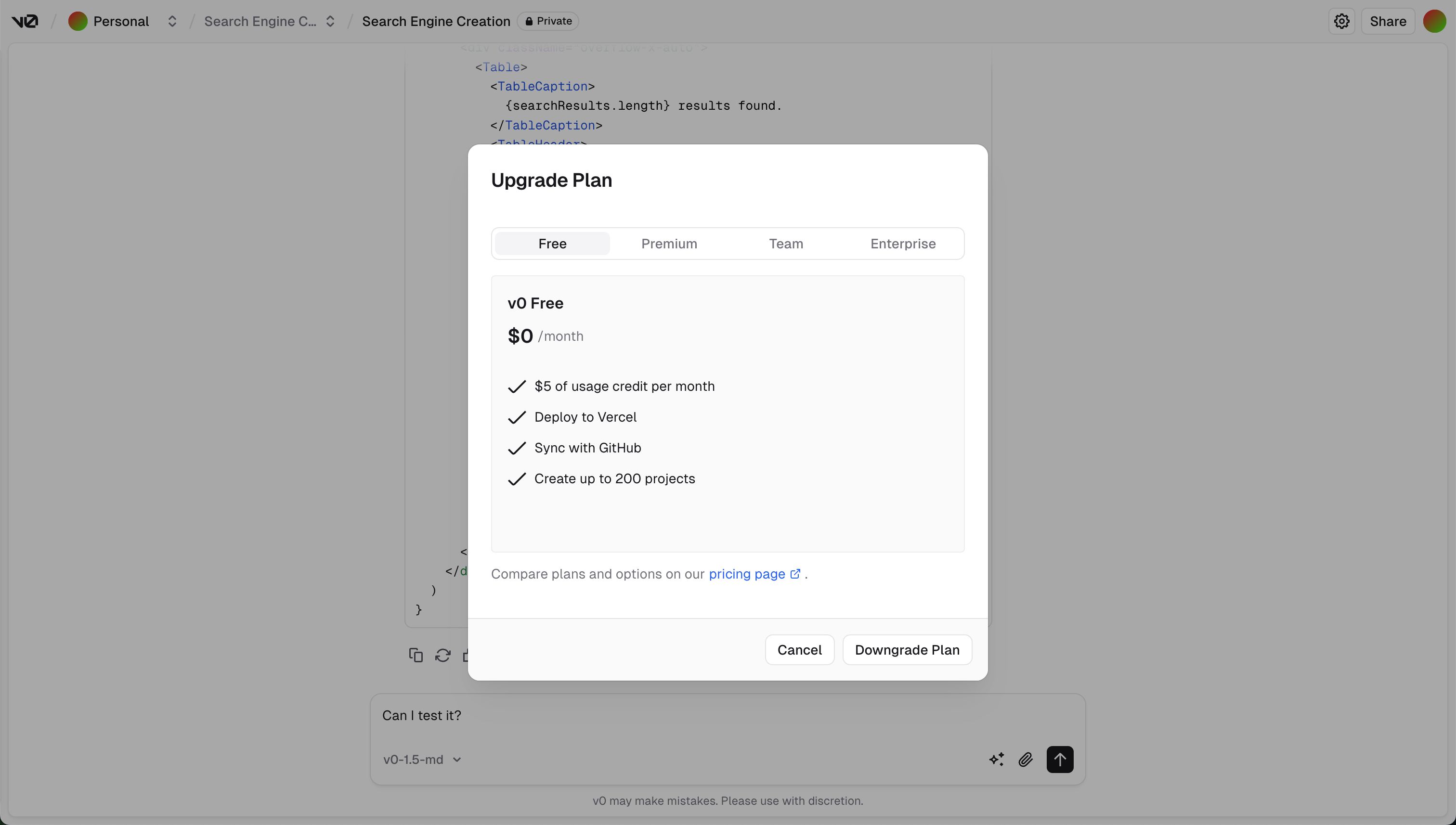Click the opening '<TableCaption>' code line
This screenshot has height=825, width=1456.
click(542, 87)
